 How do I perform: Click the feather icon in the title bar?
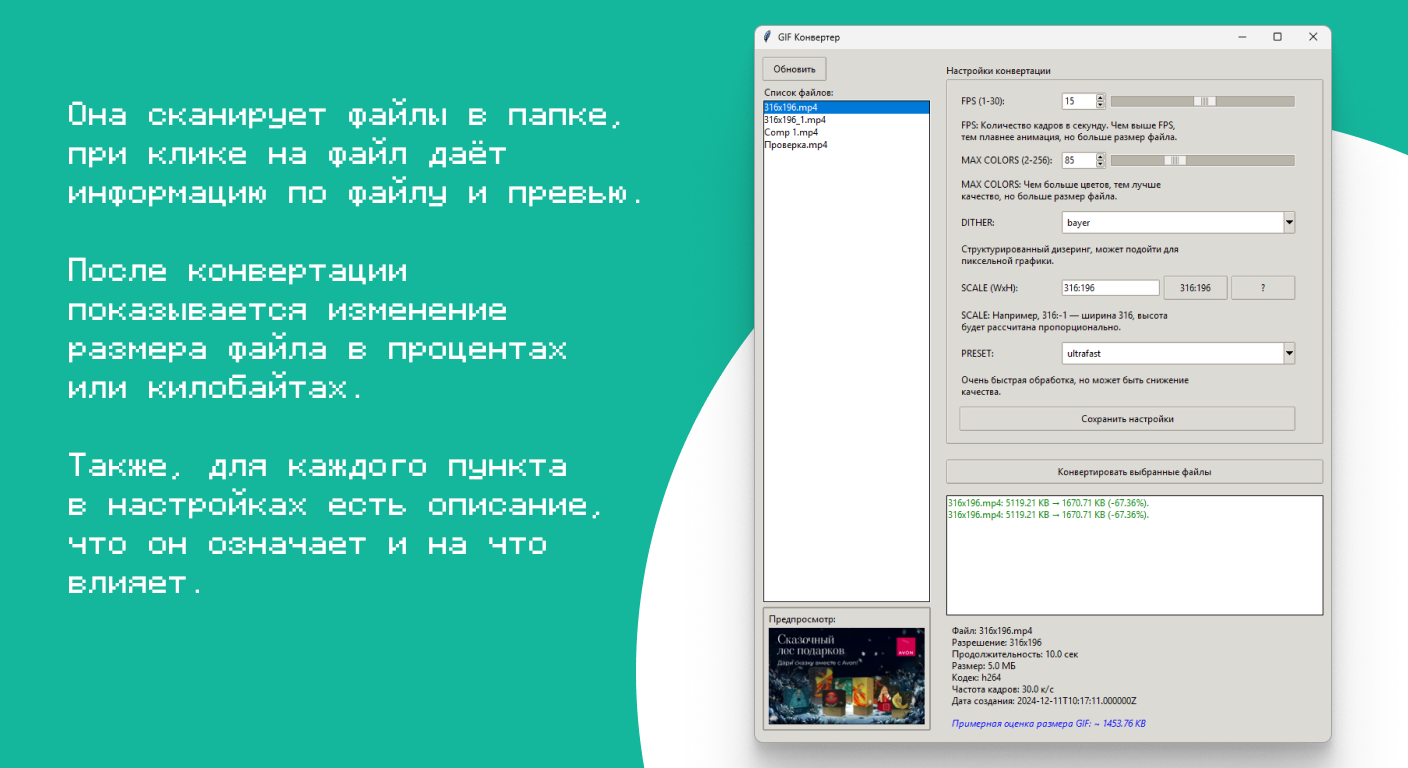click(767, 37)
